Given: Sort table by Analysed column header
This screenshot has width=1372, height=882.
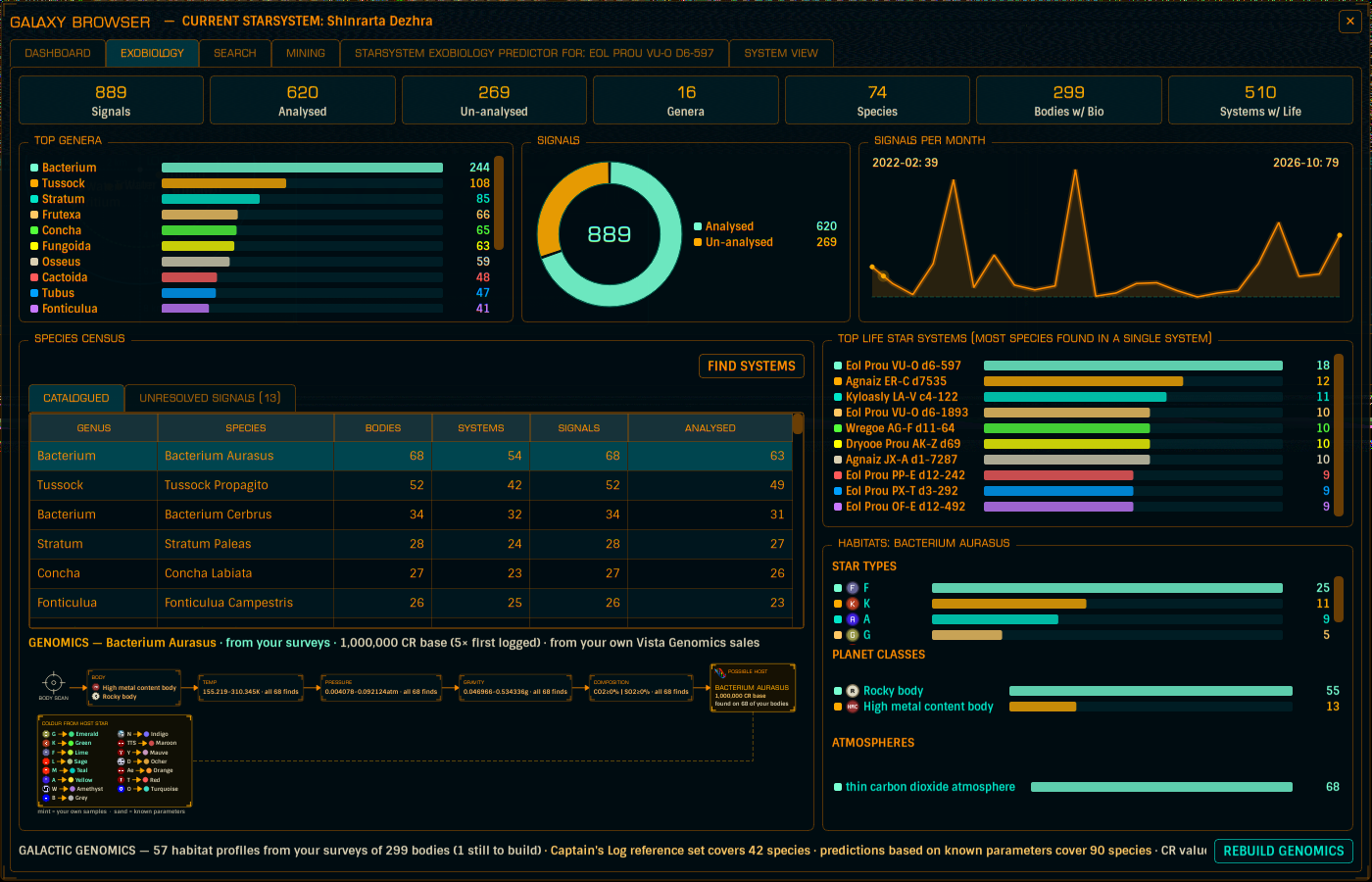Looking at the screenshot, I should tap(710, 428).
